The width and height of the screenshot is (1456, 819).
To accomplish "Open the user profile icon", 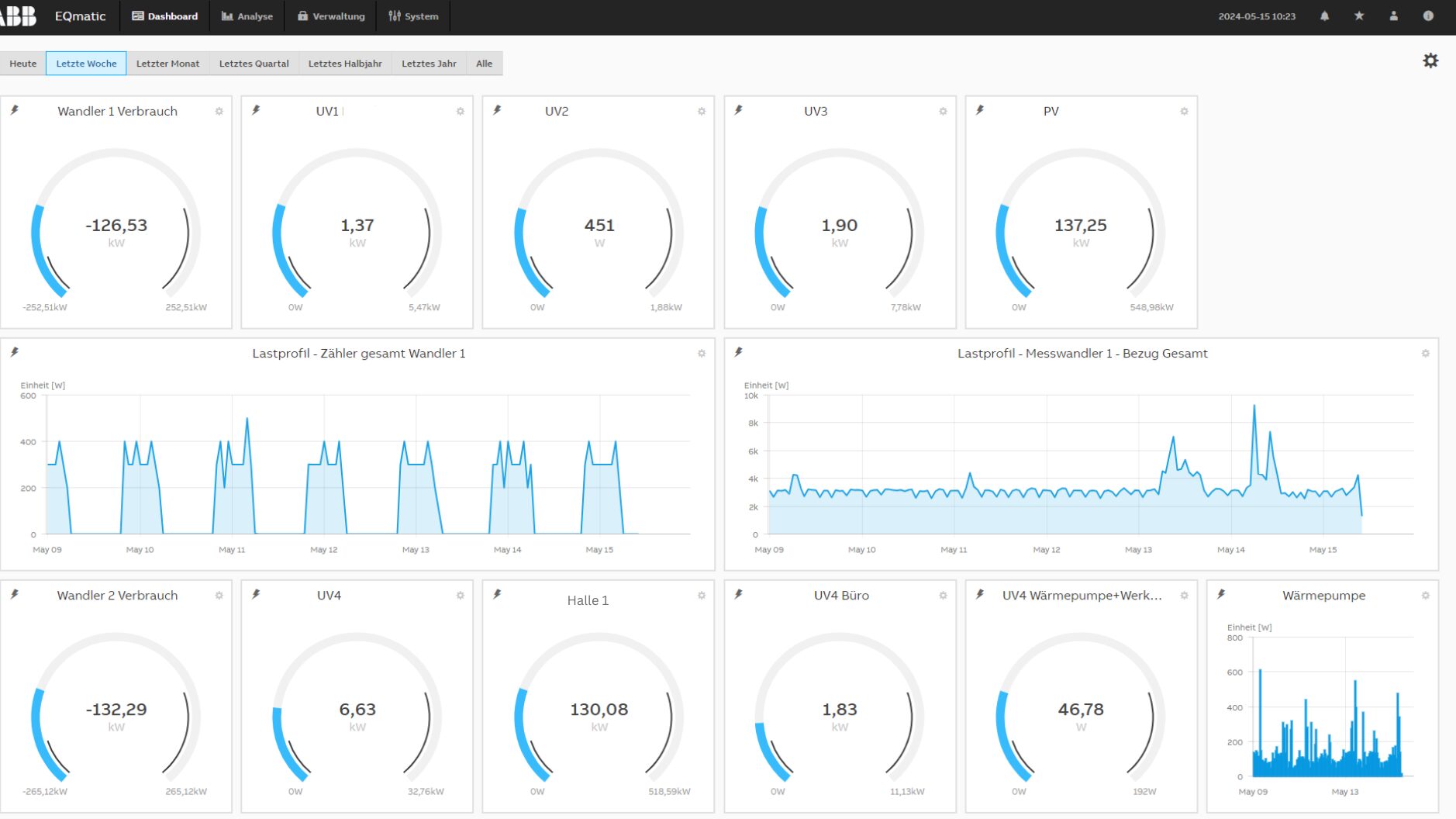I will point(1394,16).
